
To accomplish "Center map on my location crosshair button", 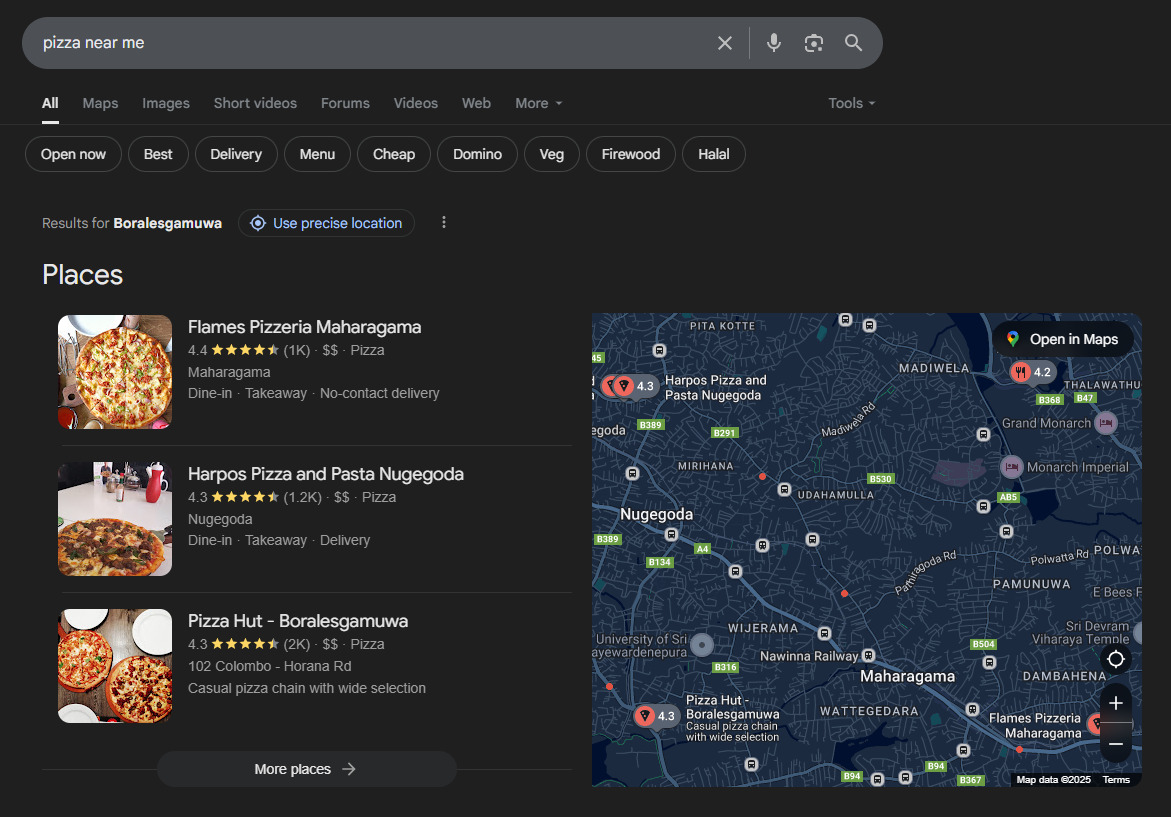I will pos(1116,659).
